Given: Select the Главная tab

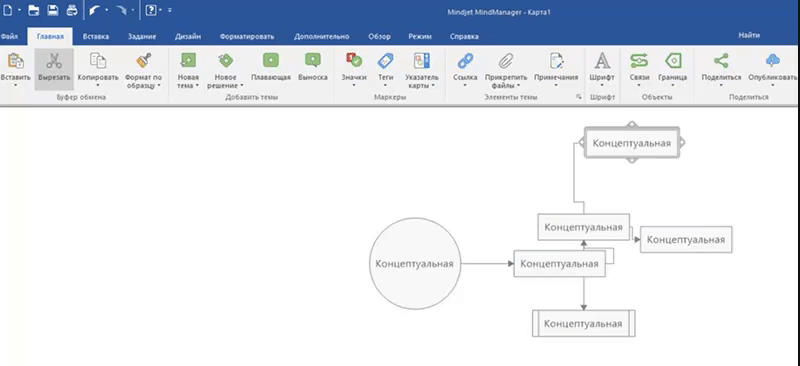Looking at the screenshot, I should click(51, 36).
